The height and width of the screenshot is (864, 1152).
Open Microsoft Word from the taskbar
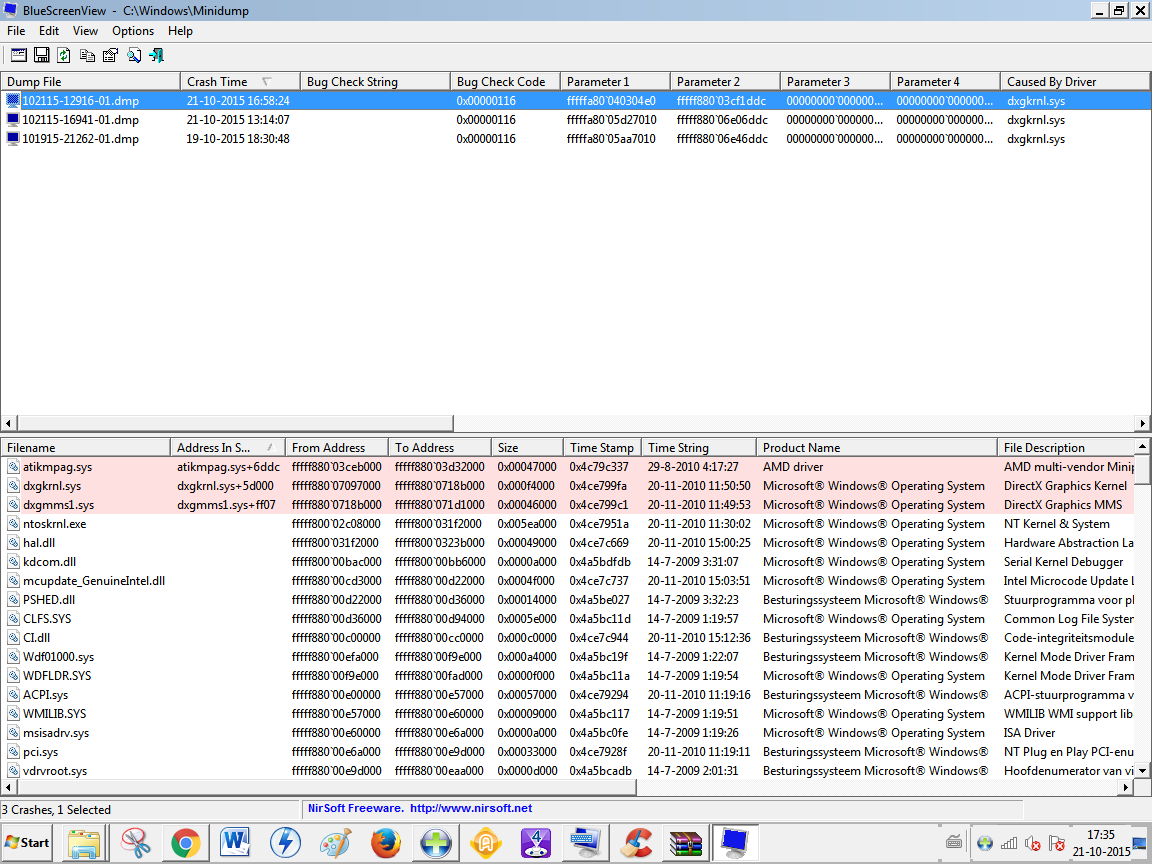235,842
